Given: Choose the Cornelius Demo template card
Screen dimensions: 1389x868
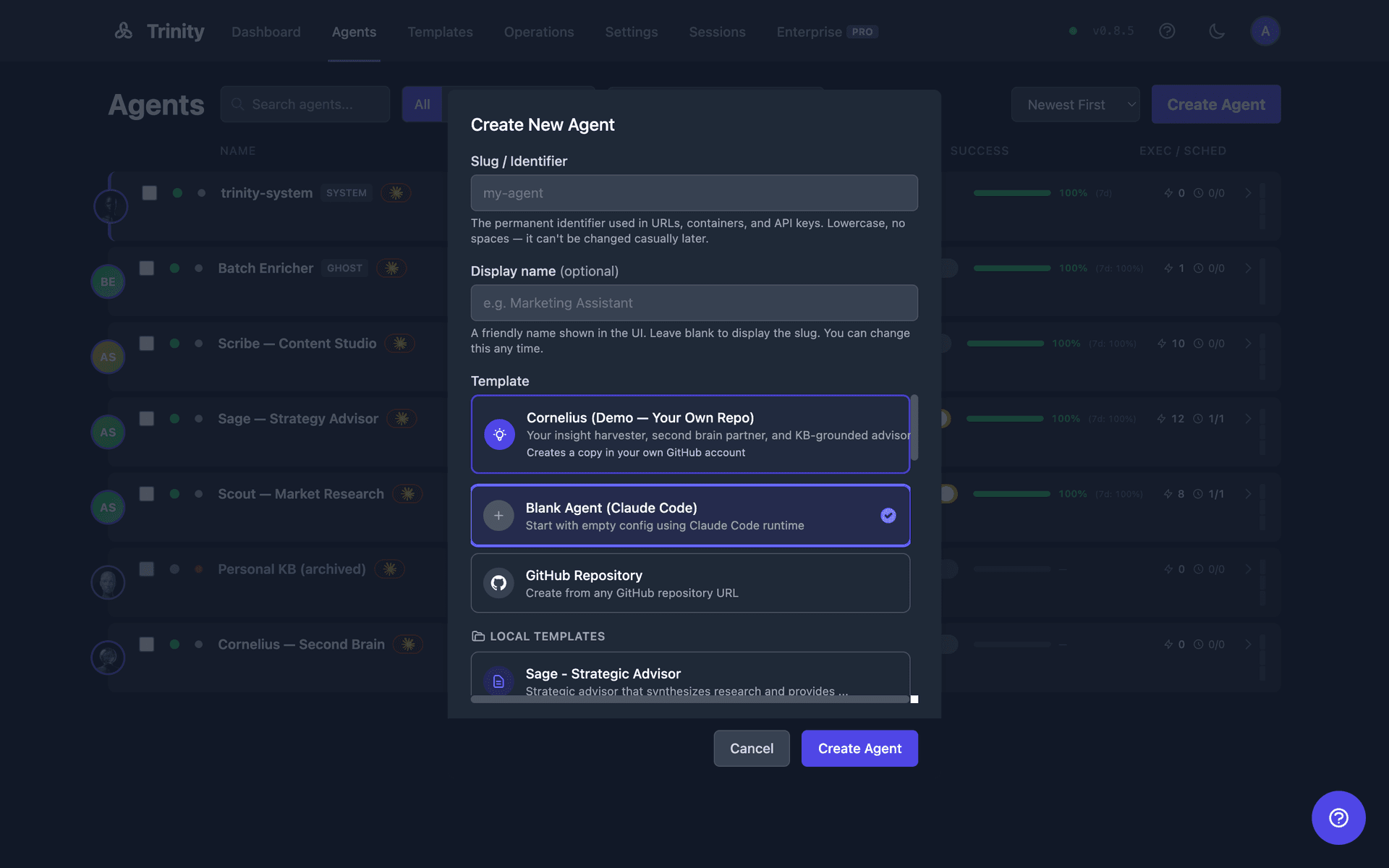Looking at the screenshot, I should (x=690, y=434).
